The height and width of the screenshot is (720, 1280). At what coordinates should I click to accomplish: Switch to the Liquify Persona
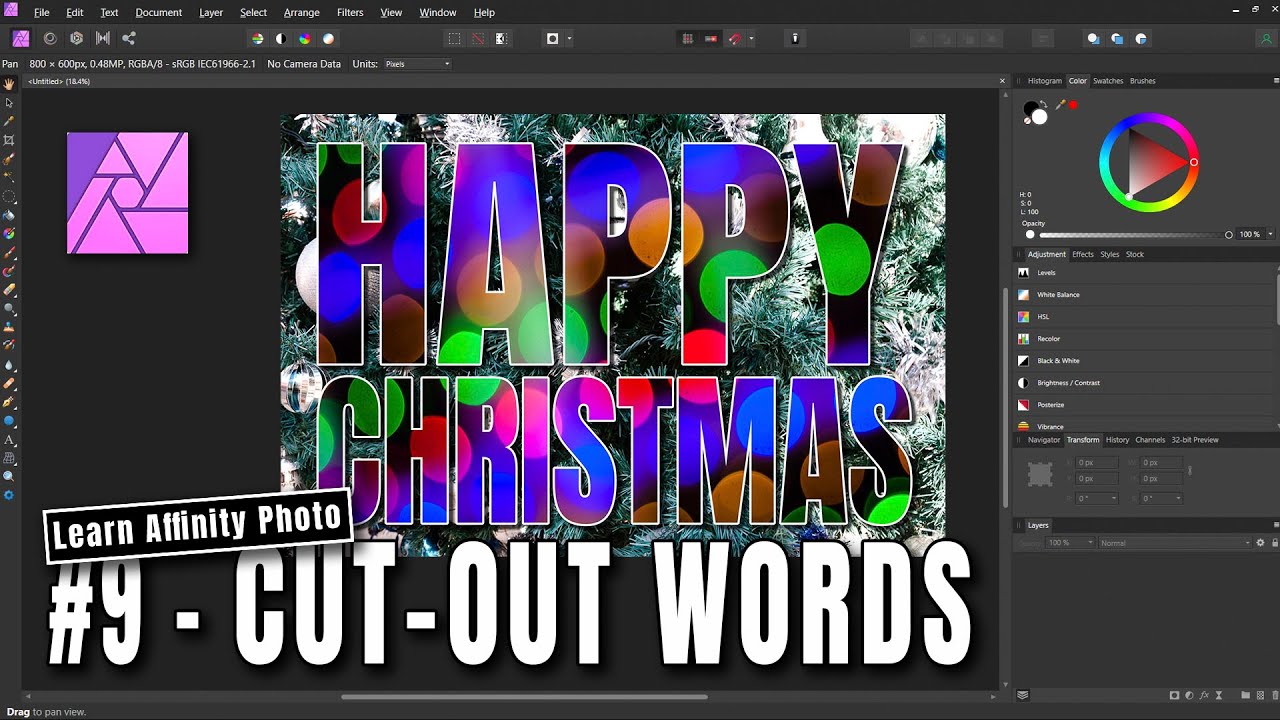(50, 39)
